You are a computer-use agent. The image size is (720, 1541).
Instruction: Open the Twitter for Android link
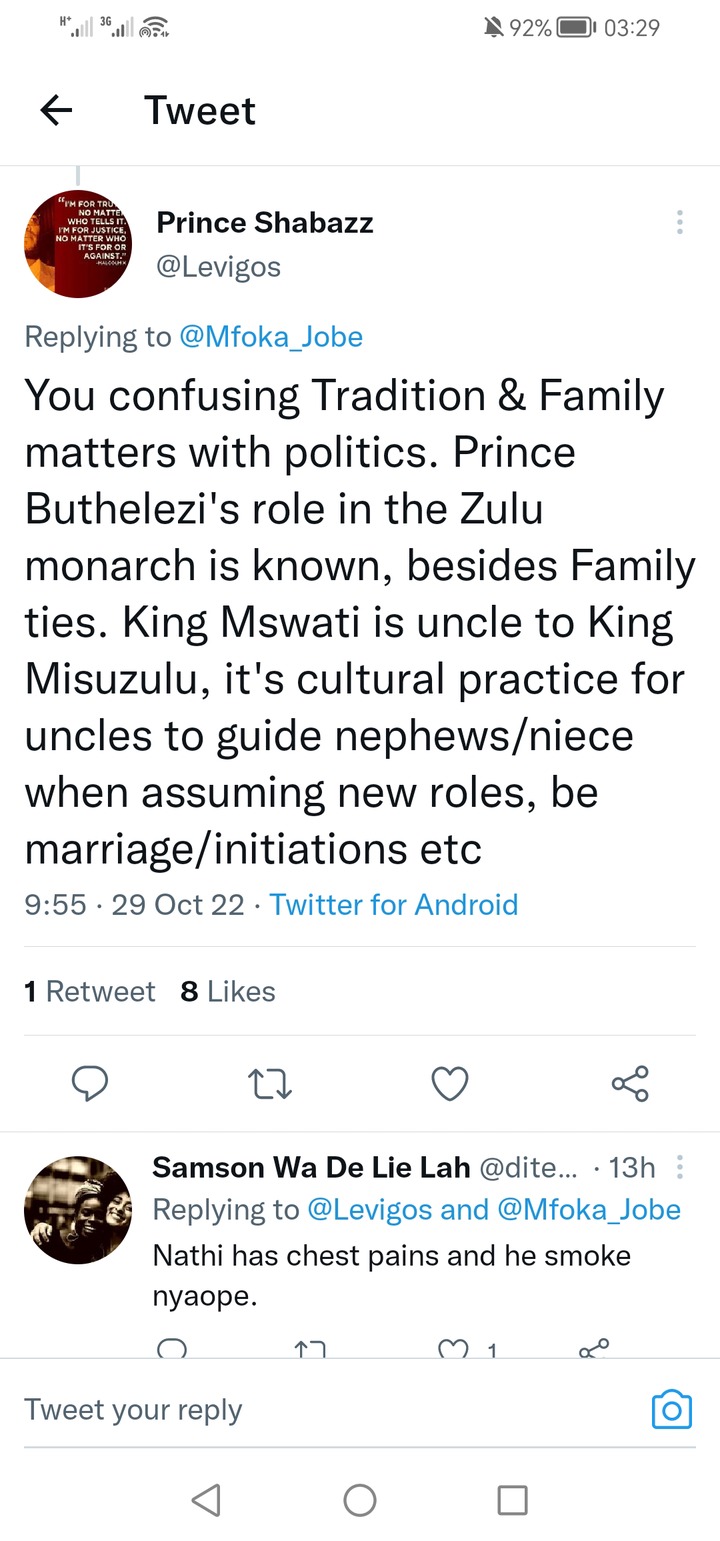coord(394,904)
